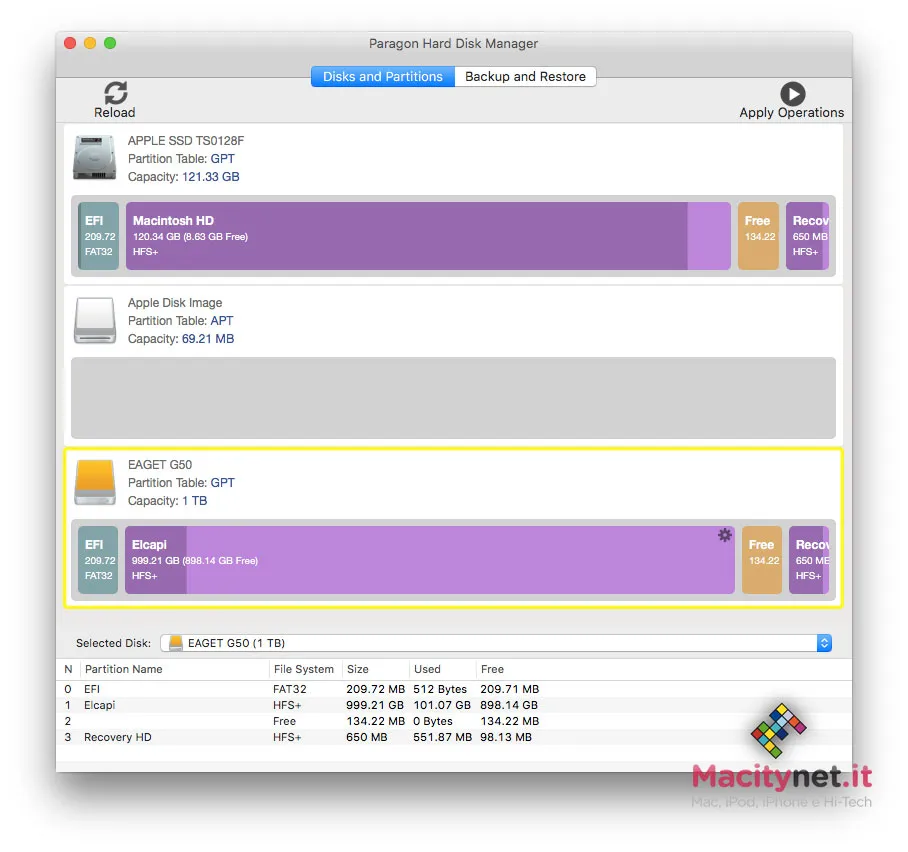Image resolution: width=908 pixels, height=852 pixels.
Task: Click the drive icon inside the Selected Disk field
Action: pos(174,643)
